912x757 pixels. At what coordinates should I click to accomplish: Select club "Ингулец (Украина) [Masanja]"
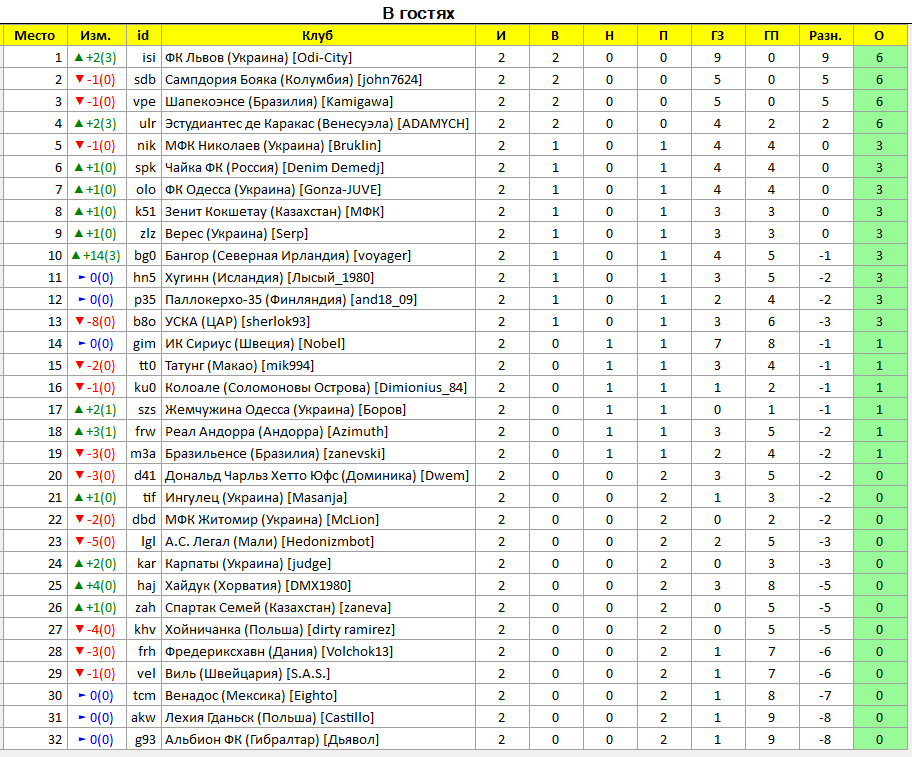tap(256, 498)
